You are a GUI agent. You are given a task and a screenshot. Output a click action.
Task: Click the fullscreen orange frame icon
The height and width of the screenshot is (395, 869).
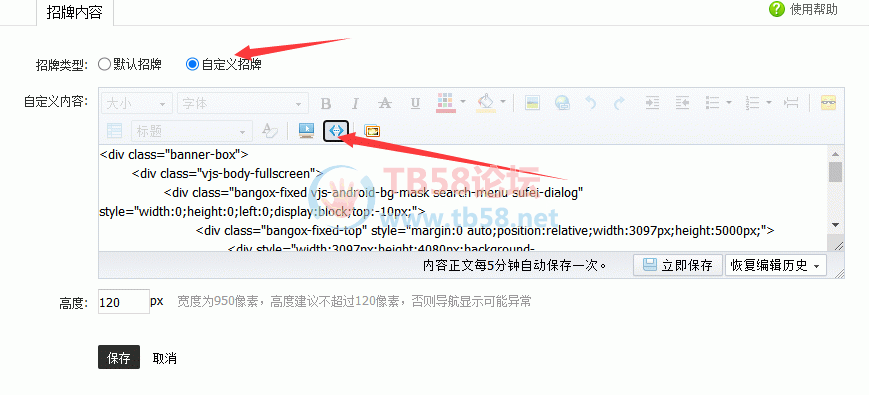coord(372,131)
